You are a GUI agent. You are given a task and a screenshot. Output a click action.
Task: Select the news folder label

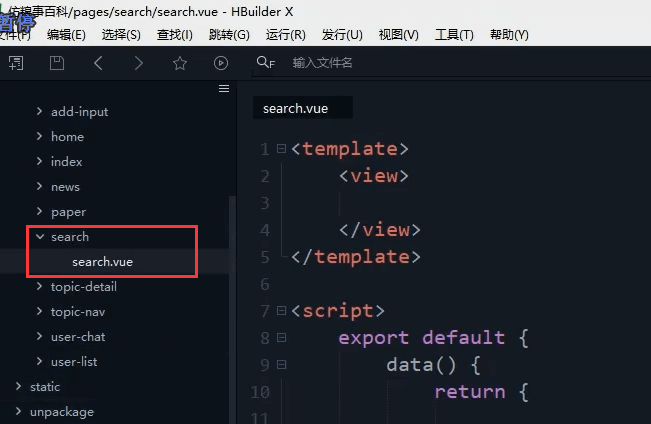[65, 186]
